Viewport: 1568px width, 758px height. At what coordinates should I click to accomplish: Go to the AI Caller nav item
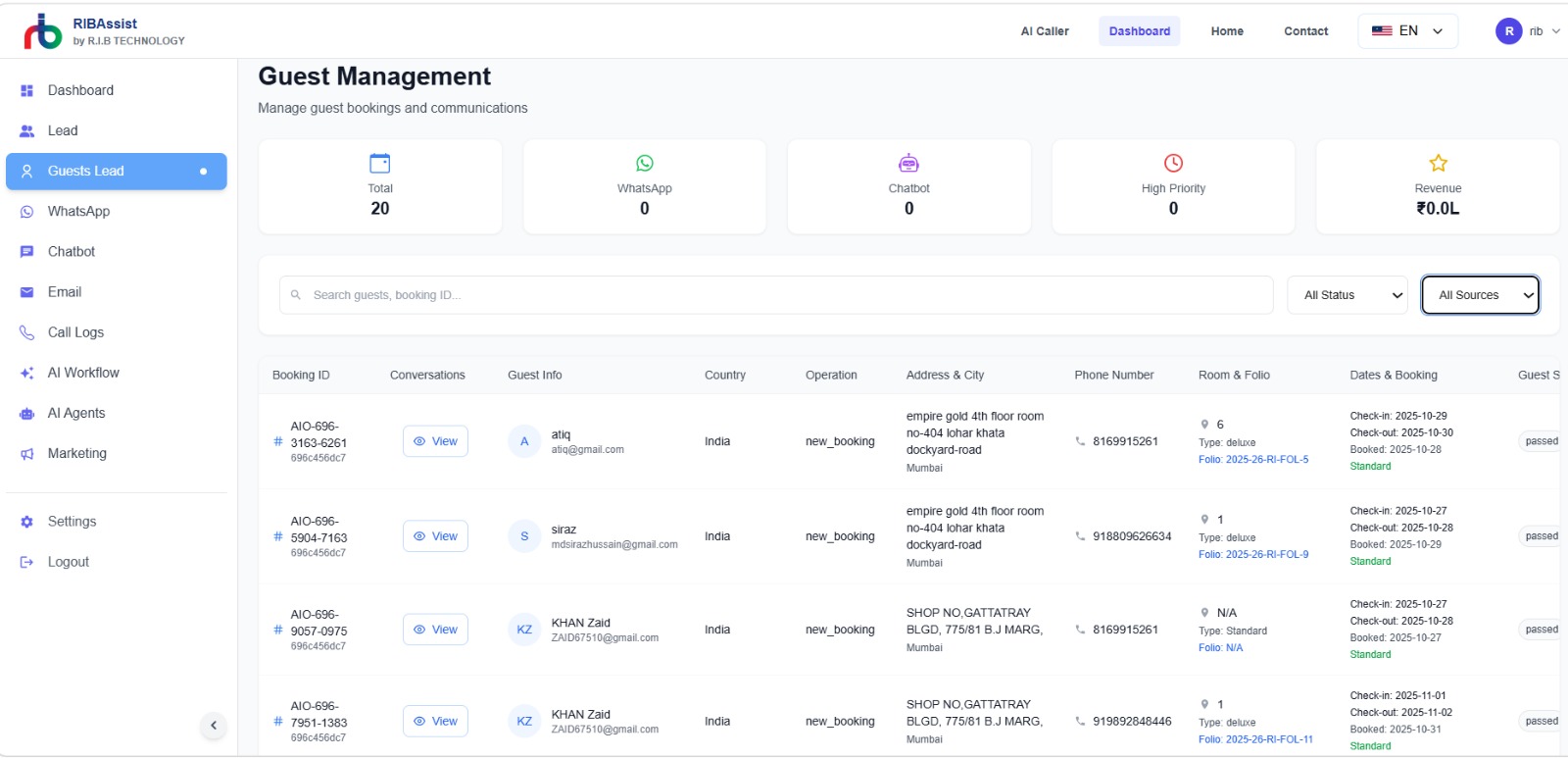tap(1045, 31)
